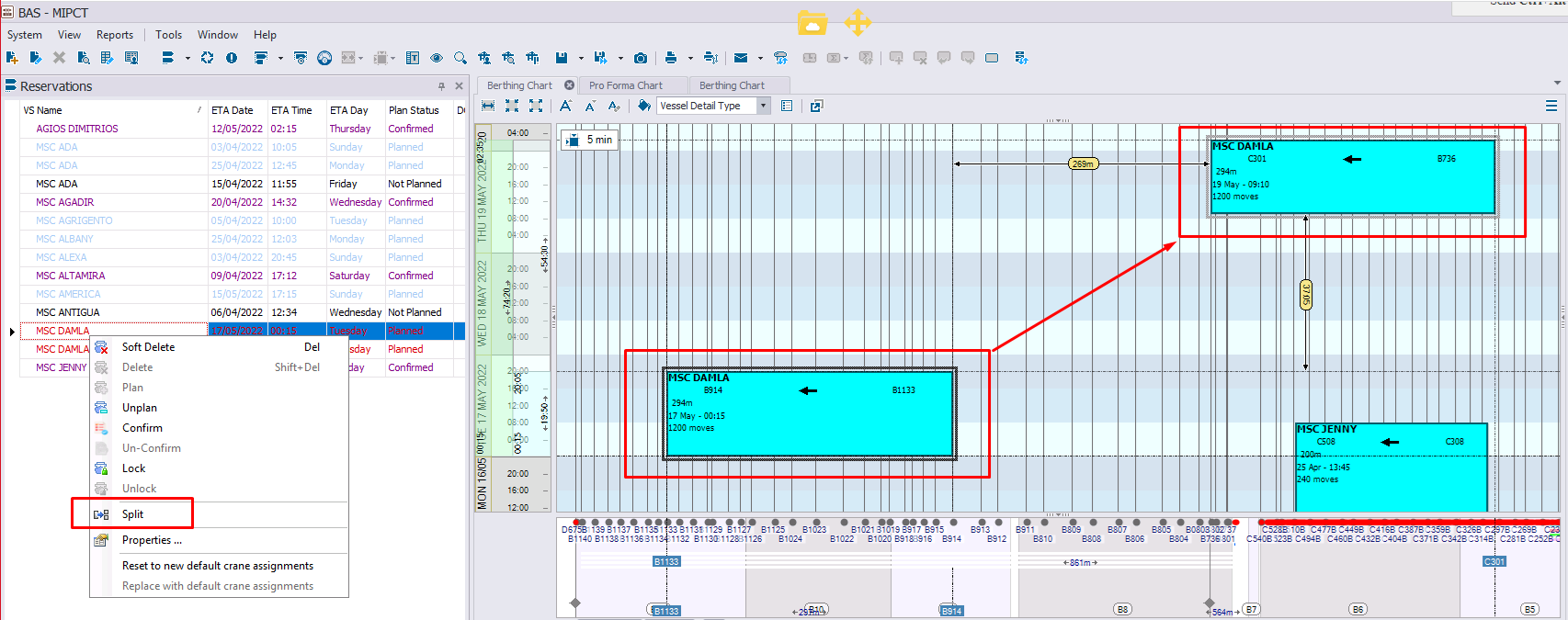This screenshot has width=1568, height=620.
Task: Click the reset font size icon
Action: pos(614,106)
